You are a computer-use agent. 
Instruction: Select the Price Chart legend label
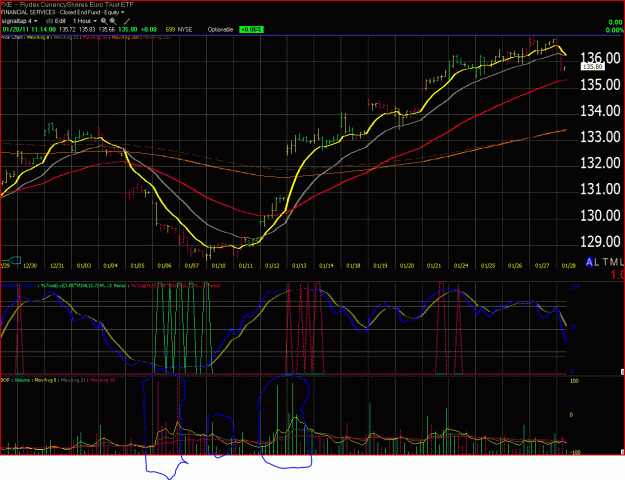click(x=13, y=37)
